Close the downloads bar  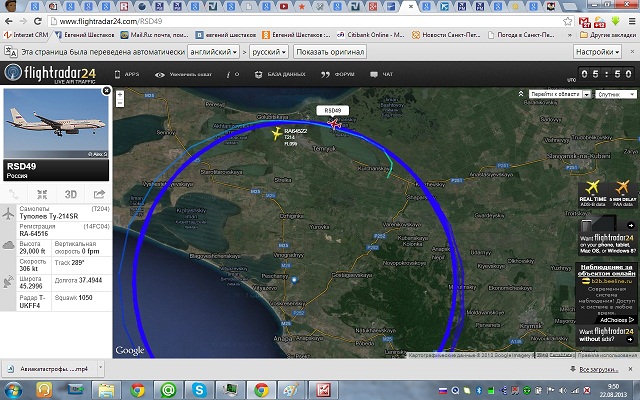click(x=630, y=369)
